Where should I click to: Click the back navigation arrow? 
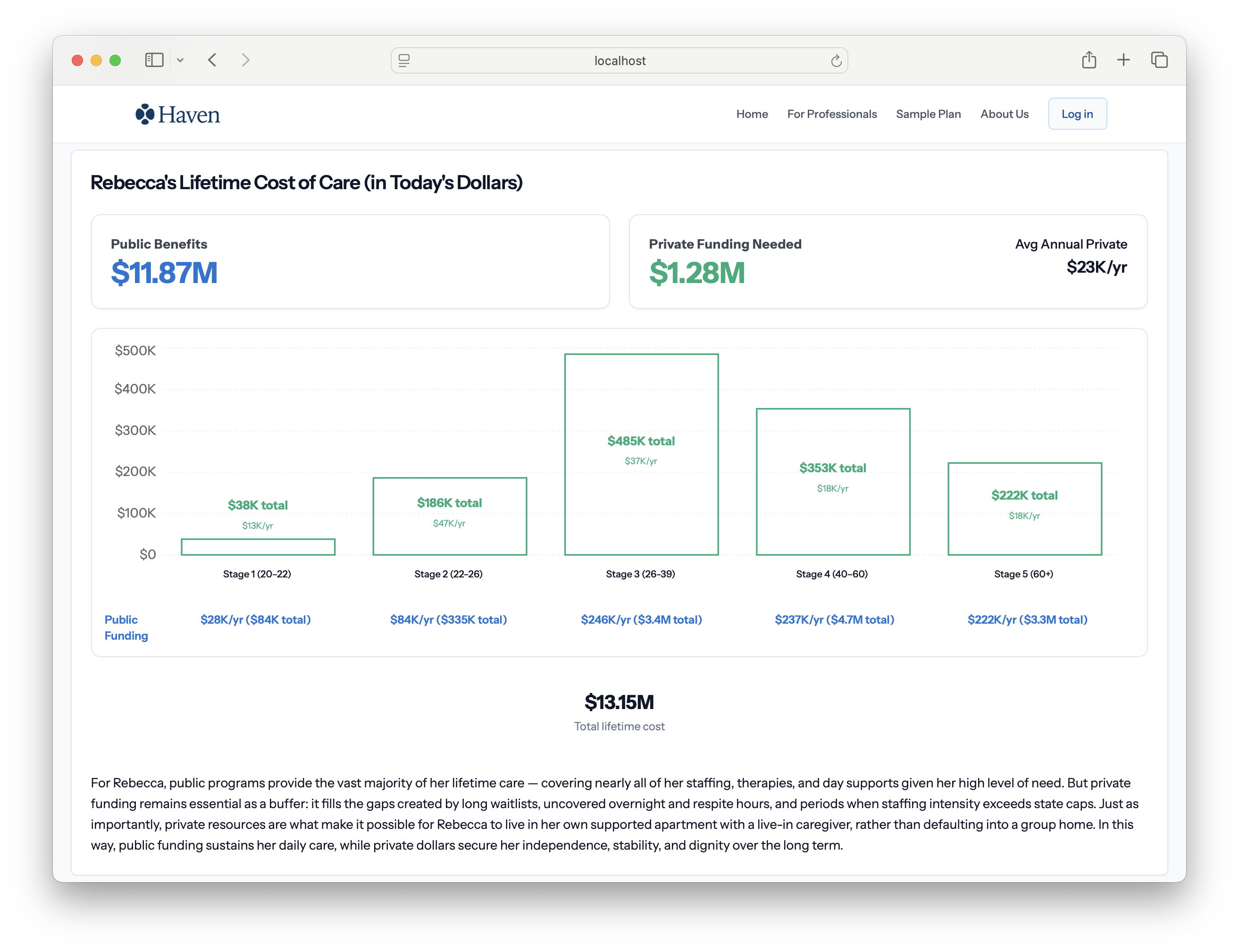pos(212,59)
